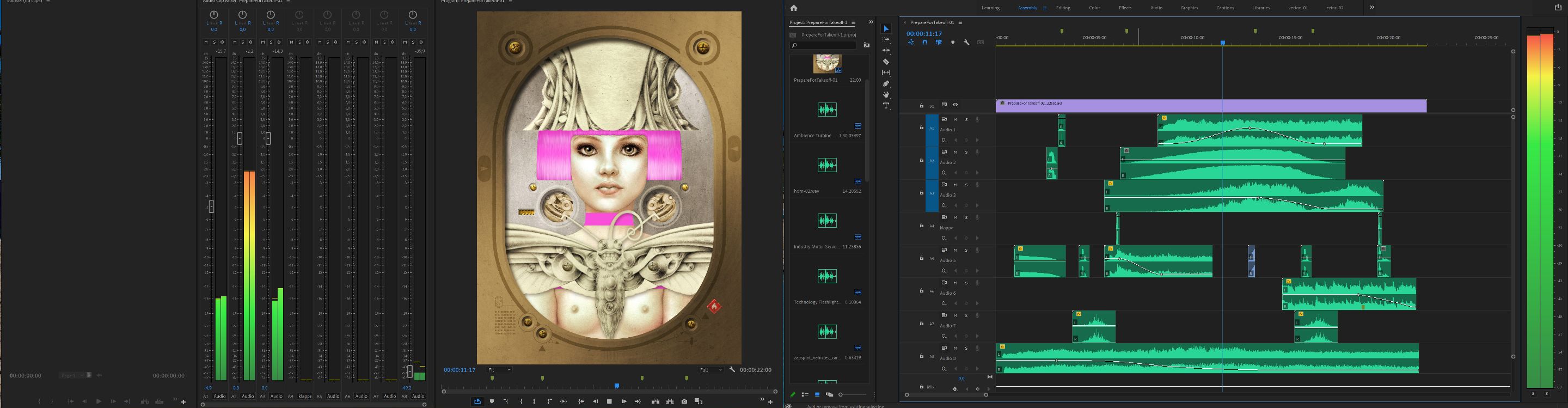This screenshot has width=1568, height=408.
Task: Step forward one frame
Action: click(x=624, y=401)
